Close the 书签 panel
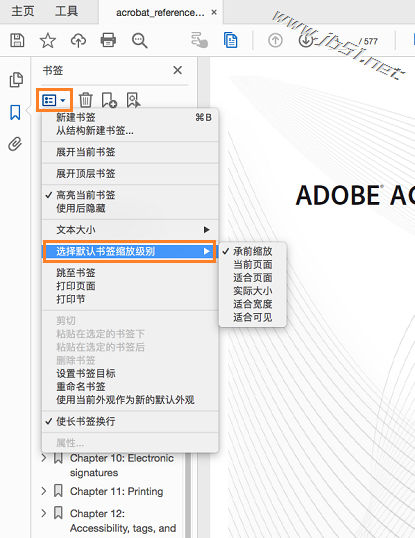Image resolution: width=415 pixels, height=538 pixels. pyautogui.click(x=178, y=70)
